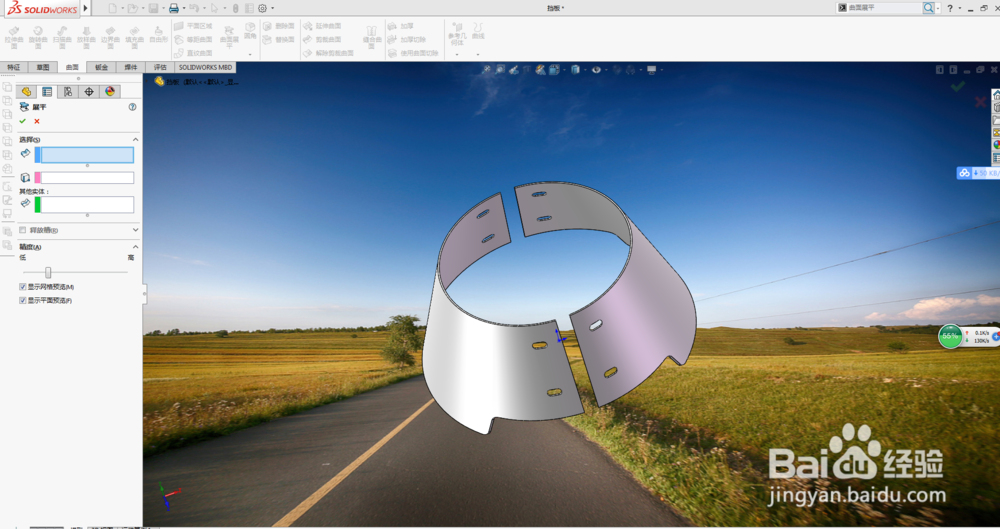Switch to the 草图 tab
The image size is (1000, 529).
click(43, 67)
